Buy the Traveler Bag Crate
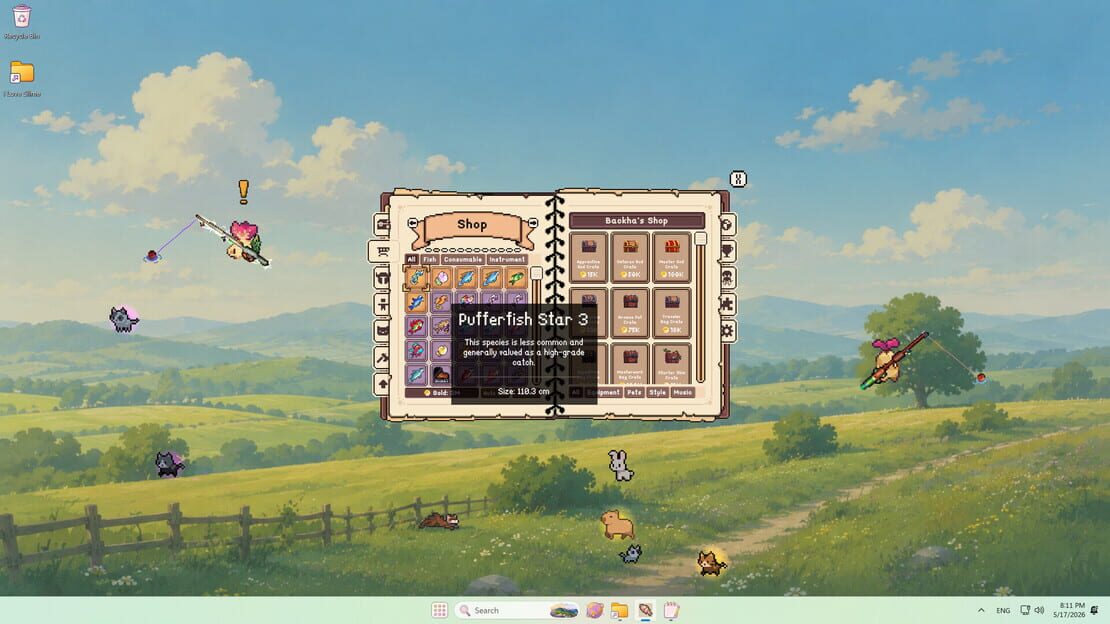 click(x=671, y=312)
